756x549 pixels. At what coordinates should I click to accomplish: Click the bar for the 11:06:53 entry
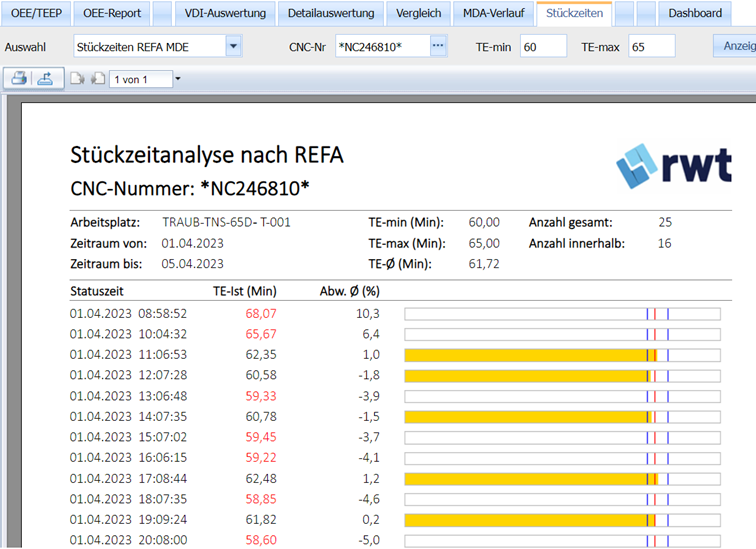pos(562,356)
